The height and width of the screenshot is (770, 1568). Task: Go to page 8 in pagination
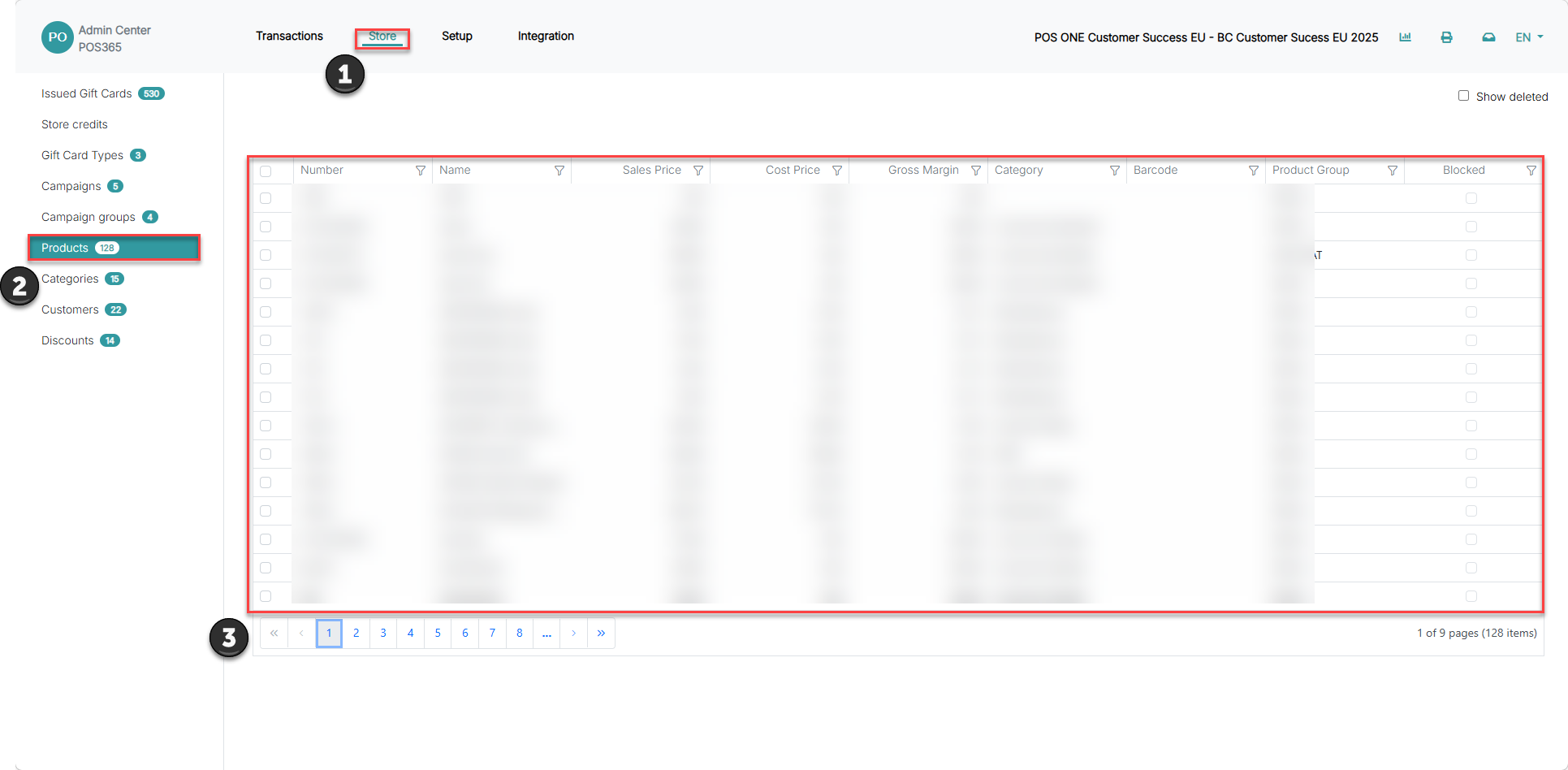point(519,633)
